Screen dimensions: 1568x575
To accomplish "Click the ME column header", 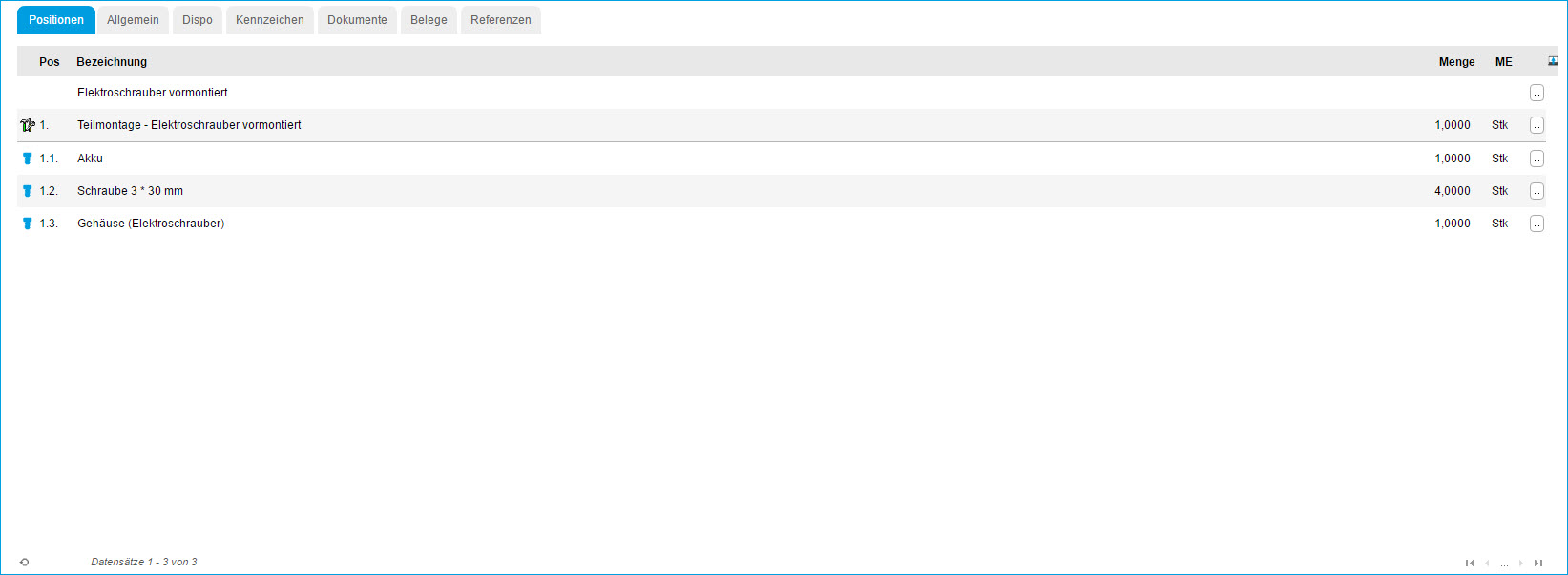I will tap(1503, 62).
